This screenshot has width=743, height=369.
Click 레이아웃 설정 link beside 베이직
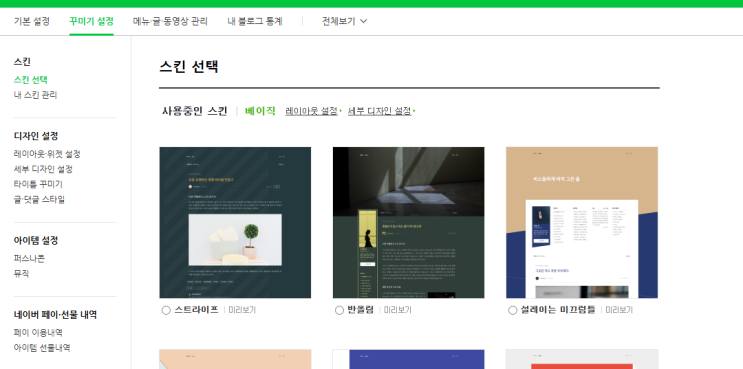tap(312, 111)
